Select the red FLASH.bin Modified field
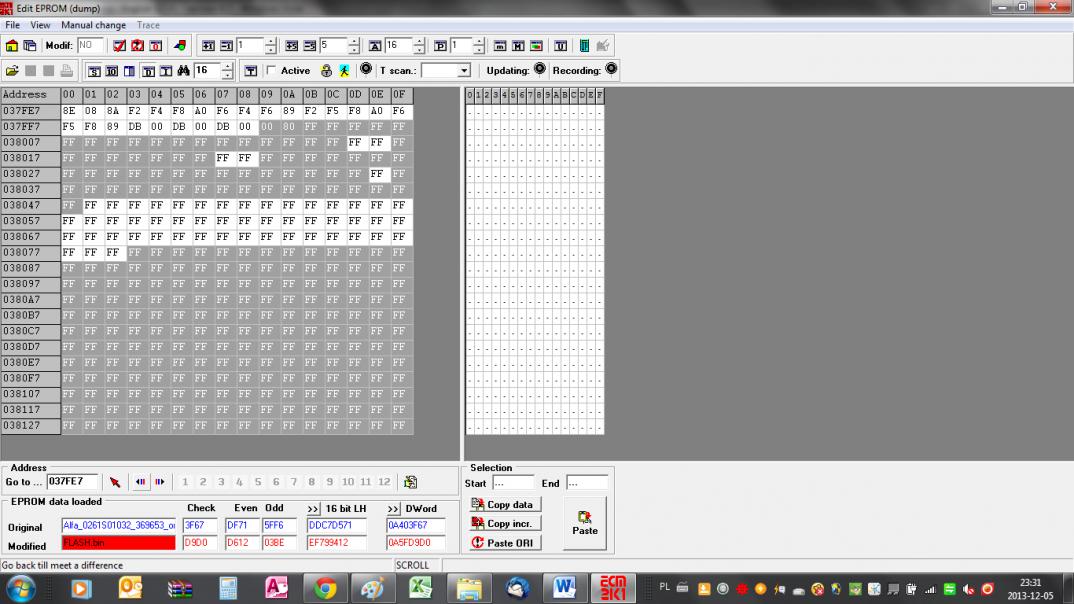 point(119,543)
